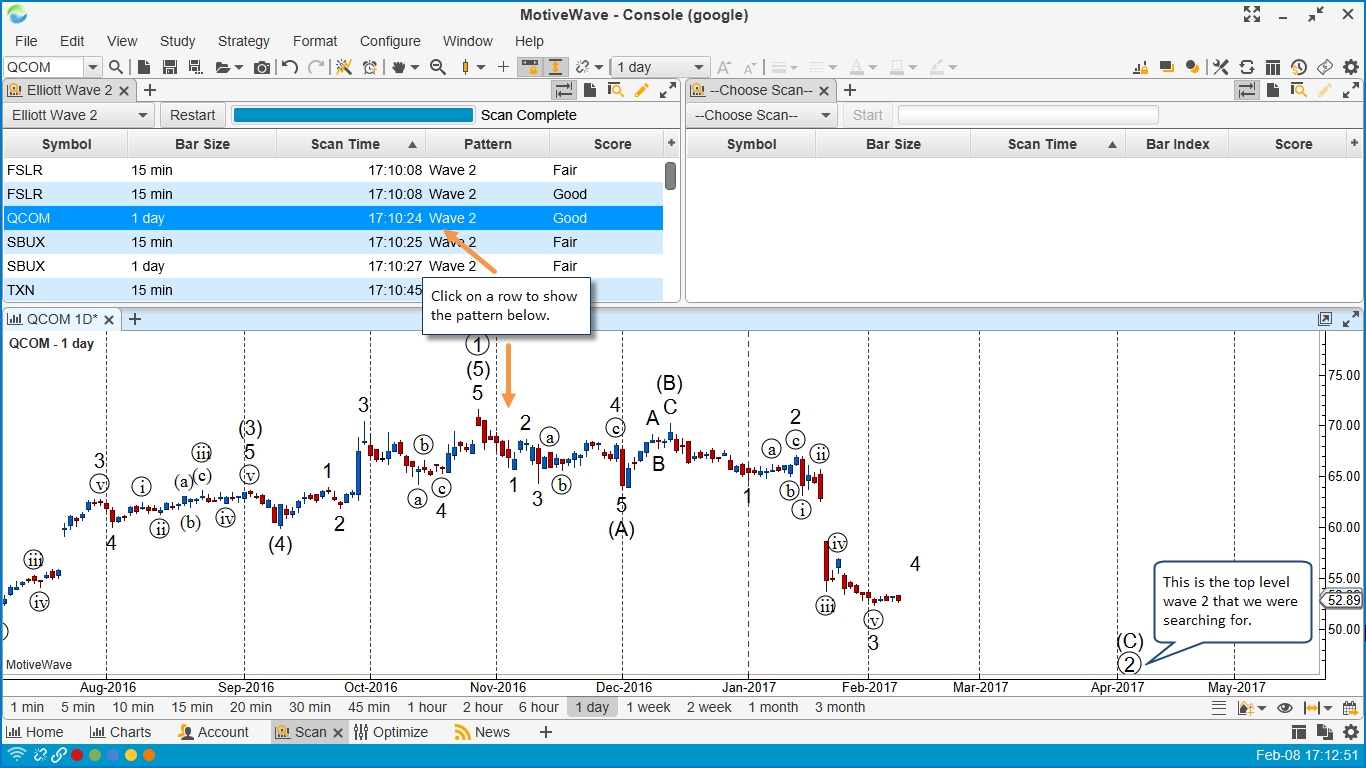Toggle the eye visibility icon below the chart
Viewport: 1366px width, 768px height.
(x=1285, y=708)
